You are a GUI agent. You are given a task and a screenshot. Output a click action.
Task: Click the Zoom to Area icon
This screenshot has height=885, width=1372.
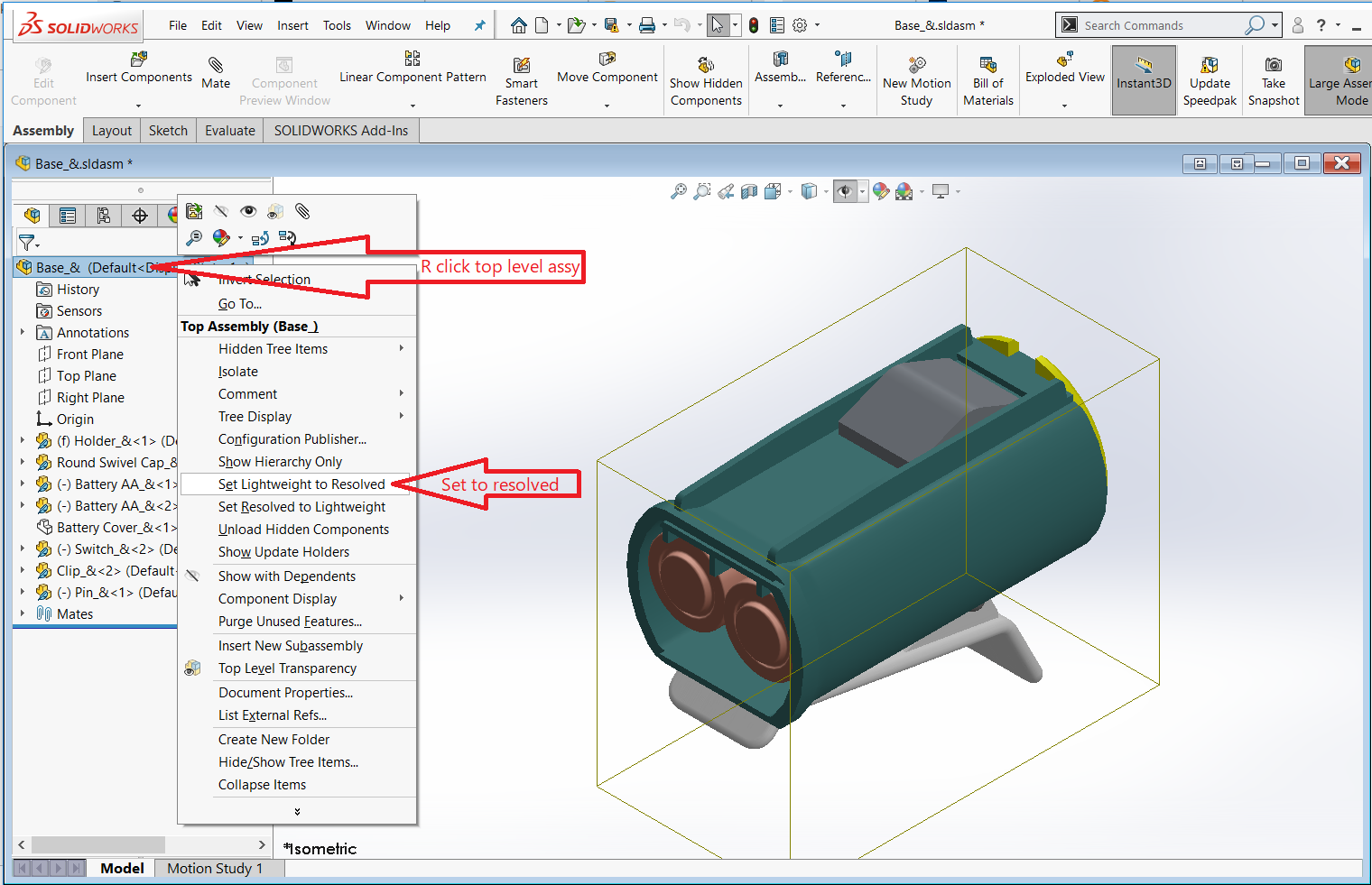(x=702, y=191)
